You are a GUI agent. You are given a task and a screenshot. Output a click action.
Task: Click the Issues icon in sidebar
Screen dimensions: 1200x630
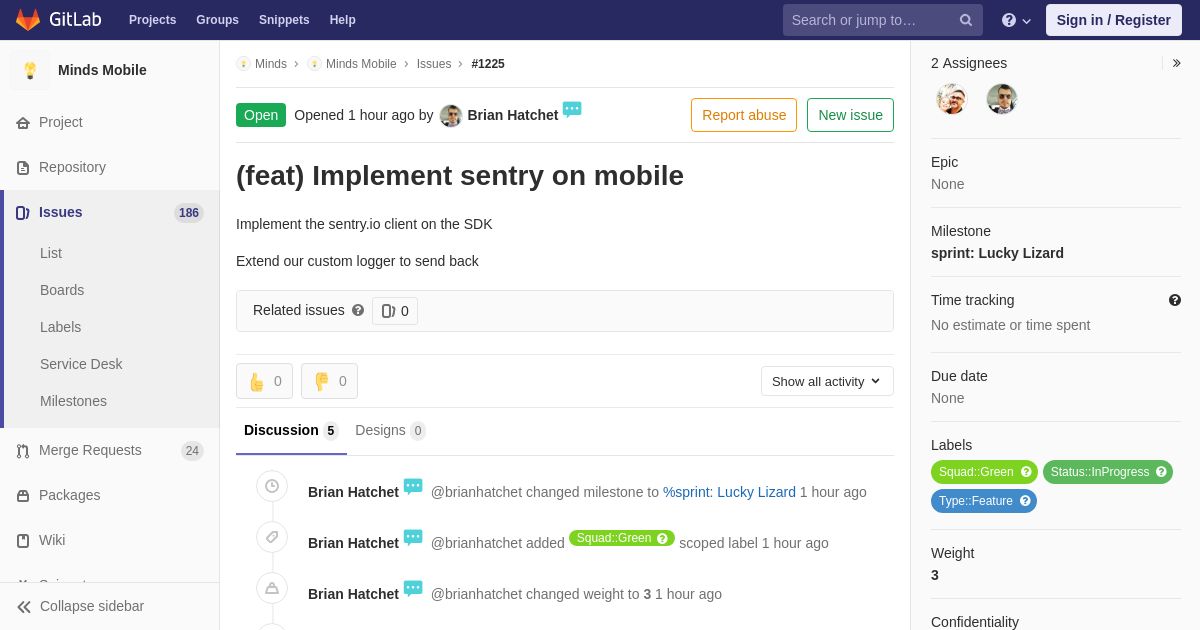coord(23,213)
